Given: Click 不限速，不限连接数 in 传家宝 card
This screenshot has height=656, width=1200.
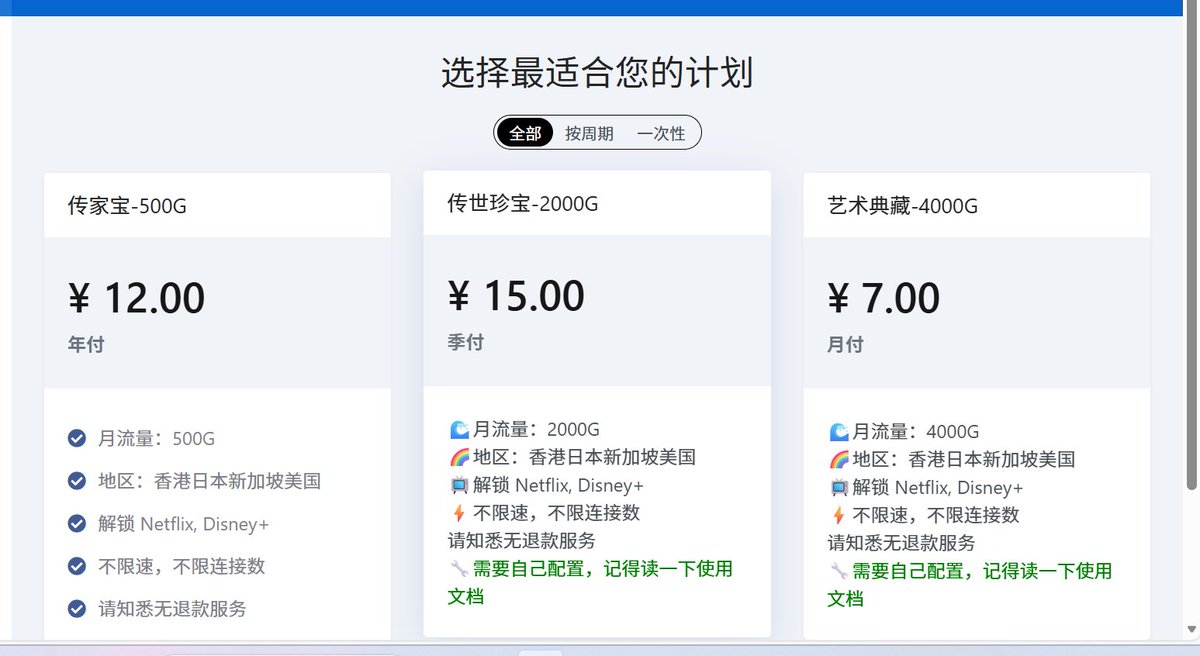Looking at the screenshot, I should (181, 566).
